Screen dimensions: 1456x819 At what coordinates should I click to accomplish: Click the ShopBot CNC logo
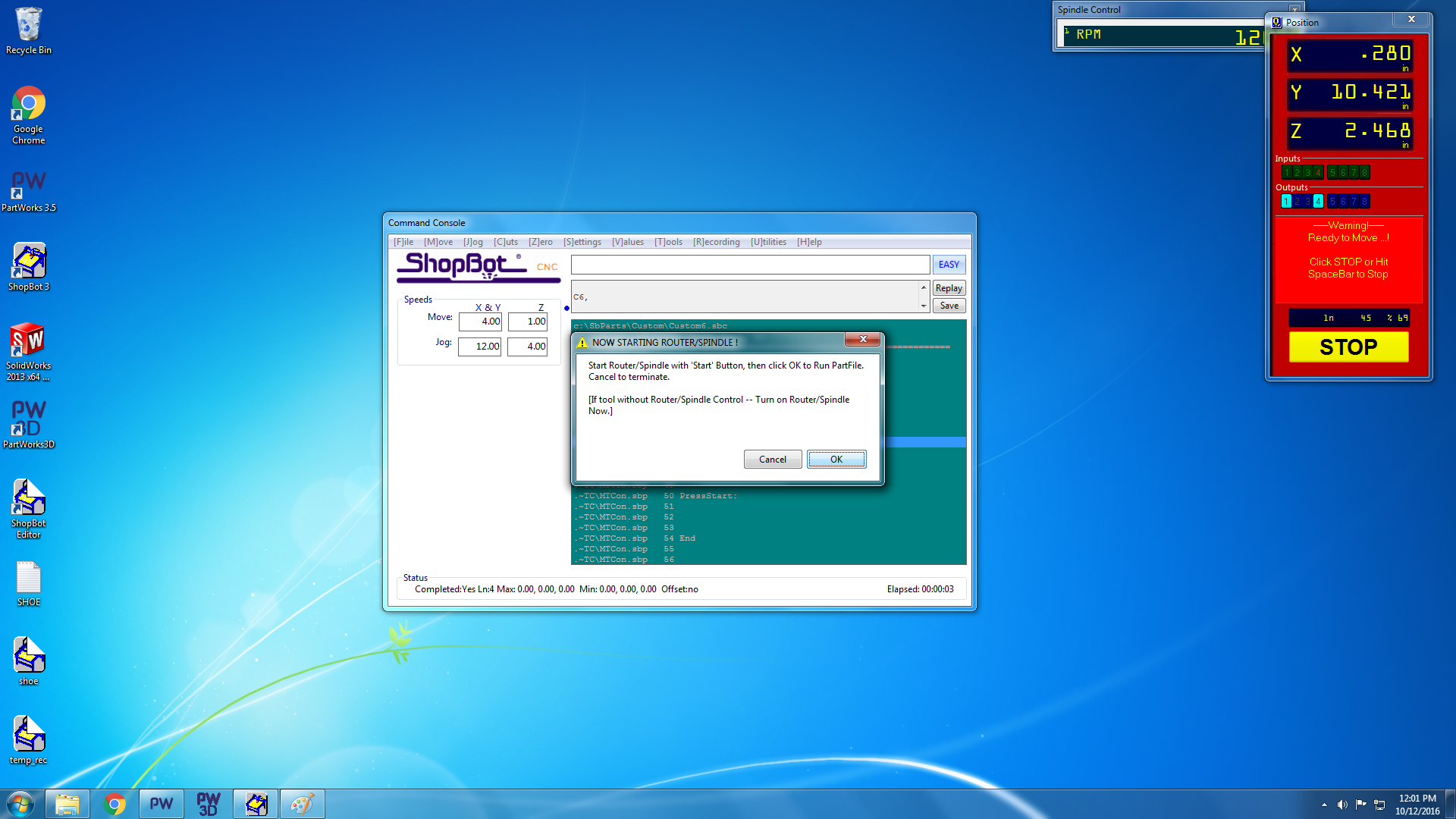479,267
